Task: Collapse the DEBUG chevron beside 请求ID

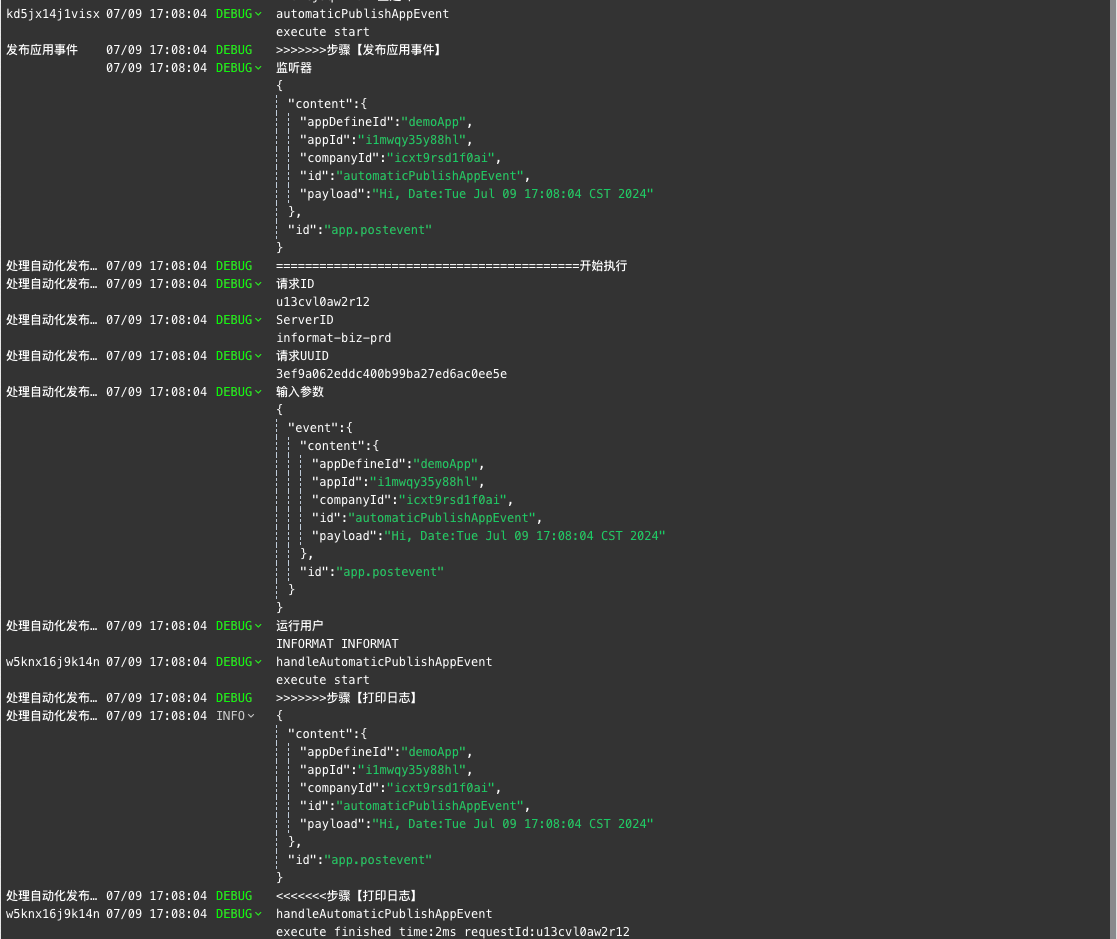Action: 259,284
